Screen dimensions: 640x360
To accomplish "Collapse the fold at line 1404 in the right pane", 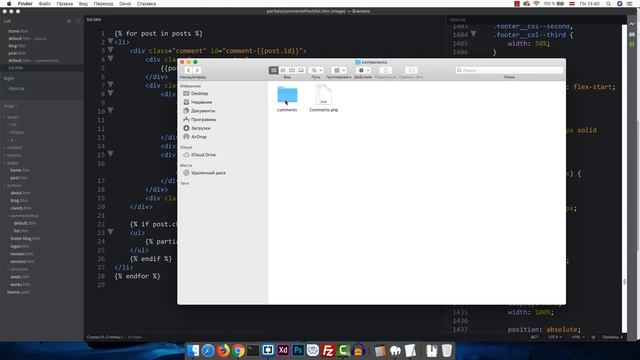I will 473,34.
